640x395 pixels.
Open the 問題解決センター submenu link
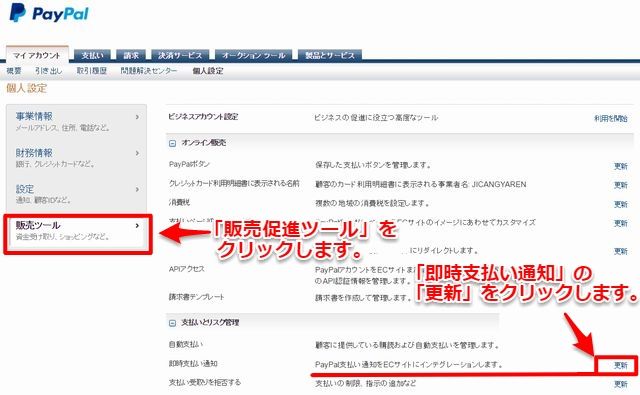pos(149,71)
